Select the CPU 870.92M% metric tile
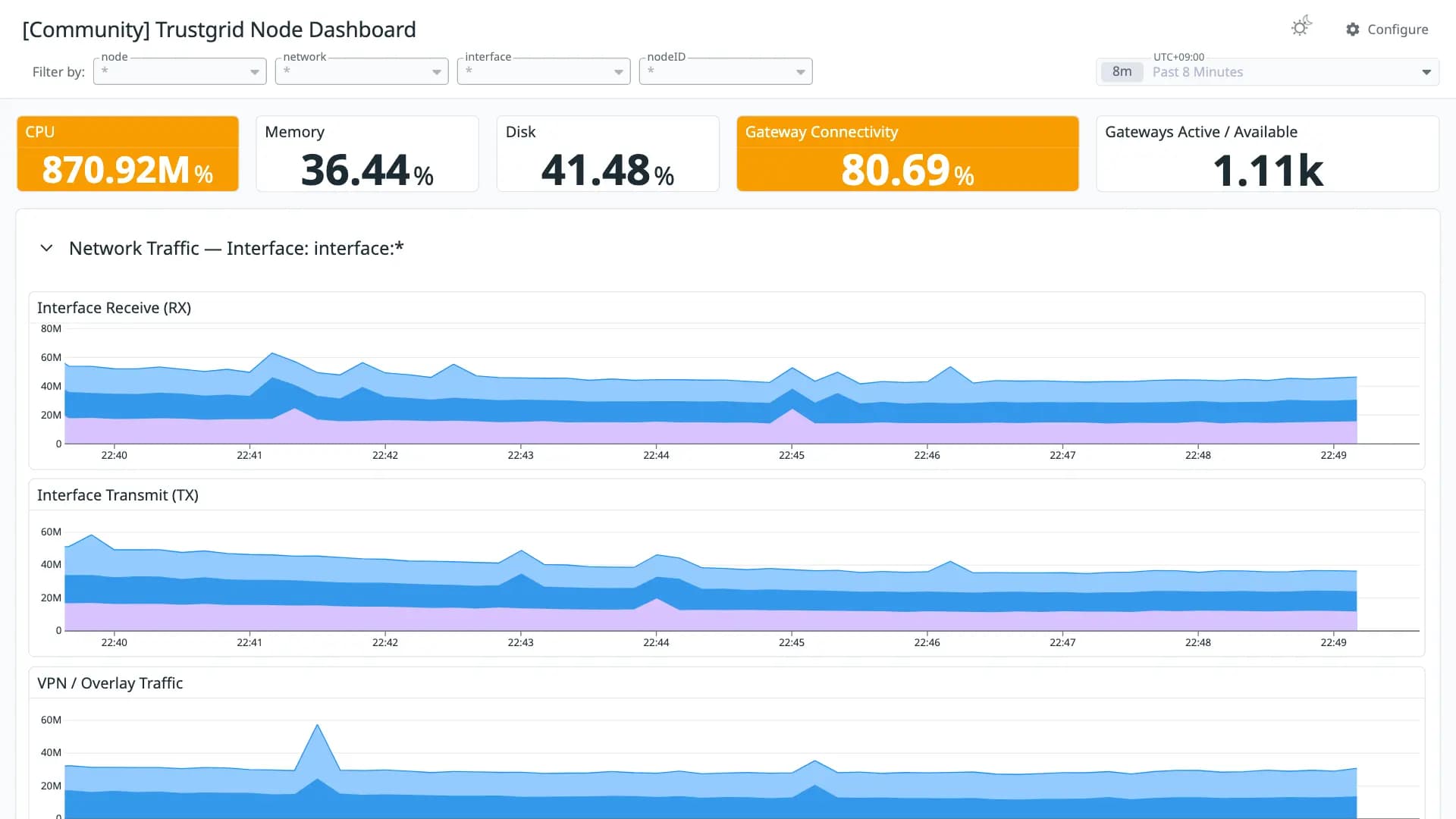 click(x=127, y=153)
